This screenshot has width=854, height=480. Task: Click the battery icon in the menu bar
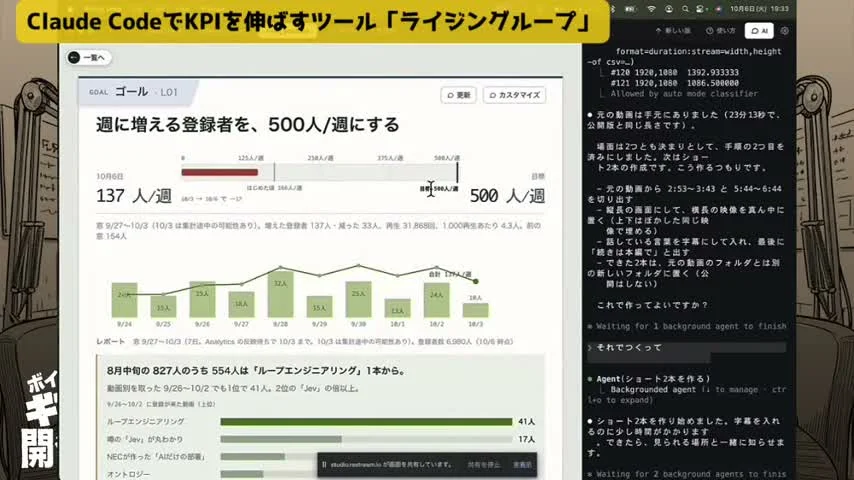[630, 9]
